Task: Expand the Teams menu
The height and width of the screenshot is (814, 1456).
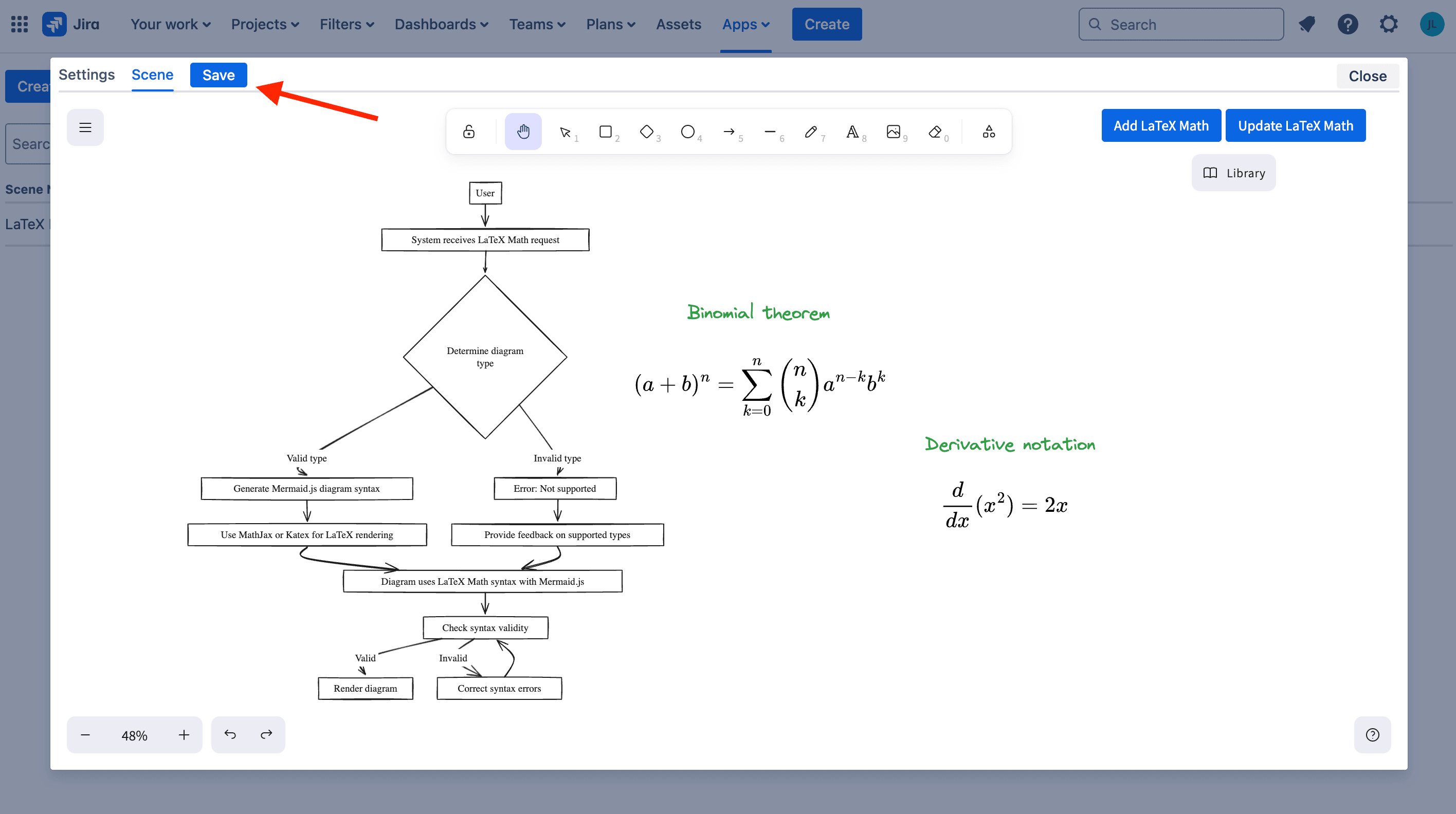Action: (537, 24)
